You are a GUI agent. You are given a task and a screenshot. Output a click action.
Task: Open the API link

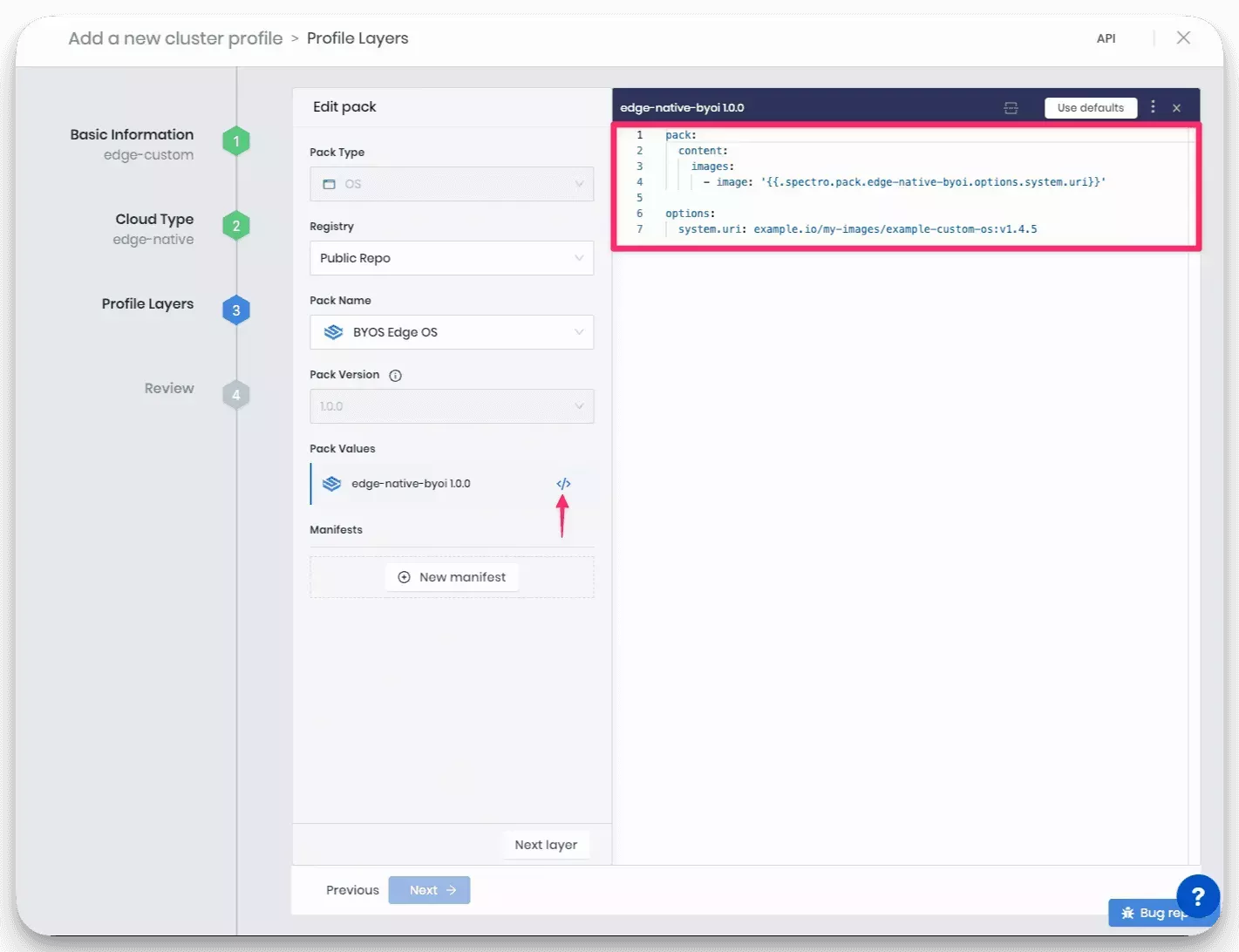point(1106,38)
